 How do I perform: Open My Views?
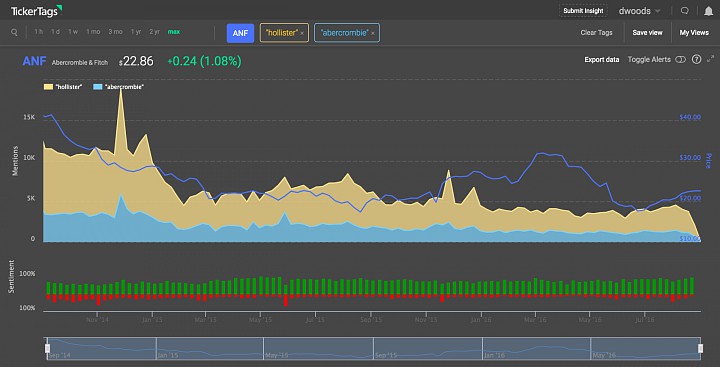point(693,33)
